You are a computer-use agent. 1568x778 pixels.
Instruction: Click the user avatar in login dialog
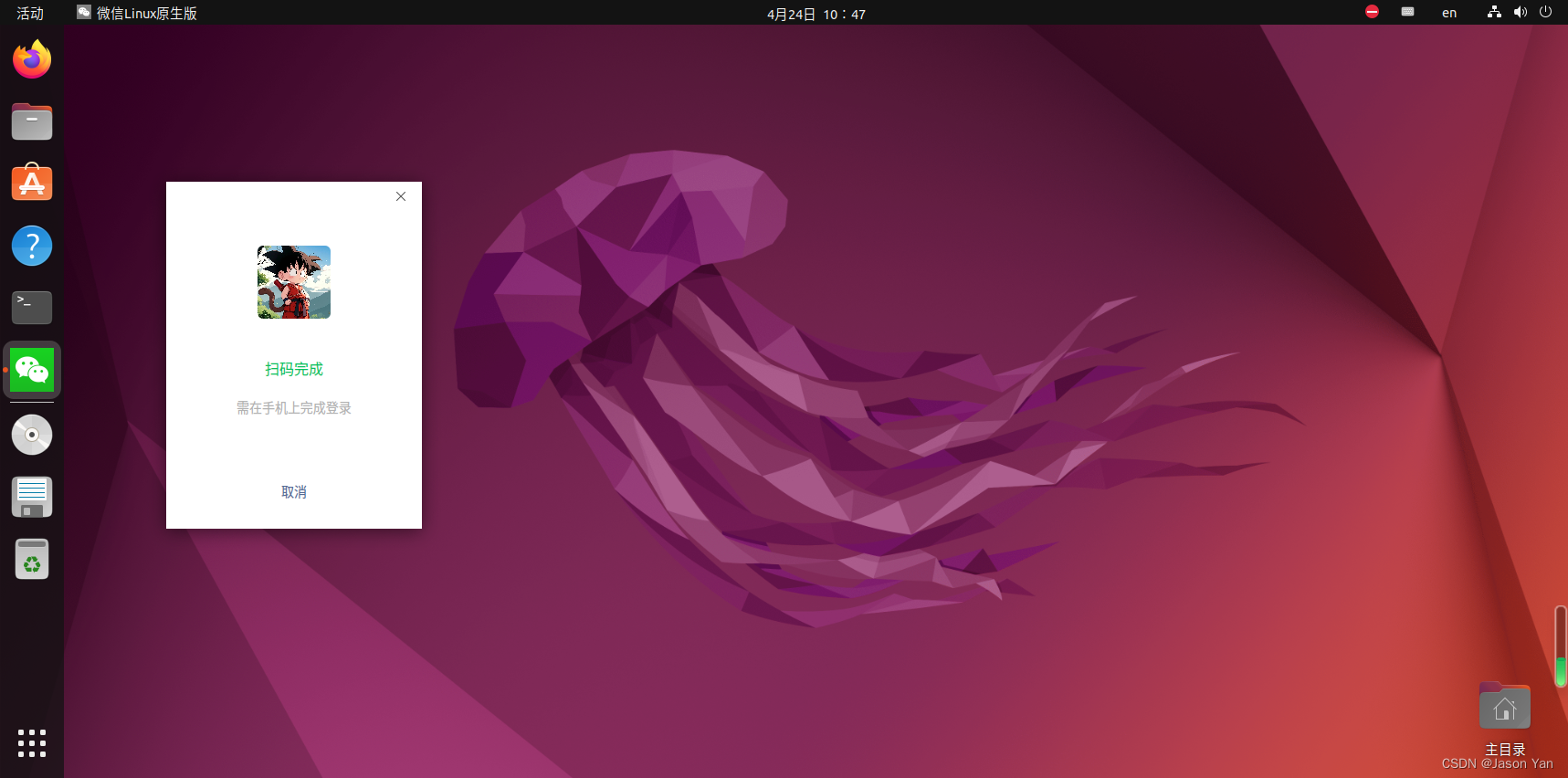[x=294, y=282]
